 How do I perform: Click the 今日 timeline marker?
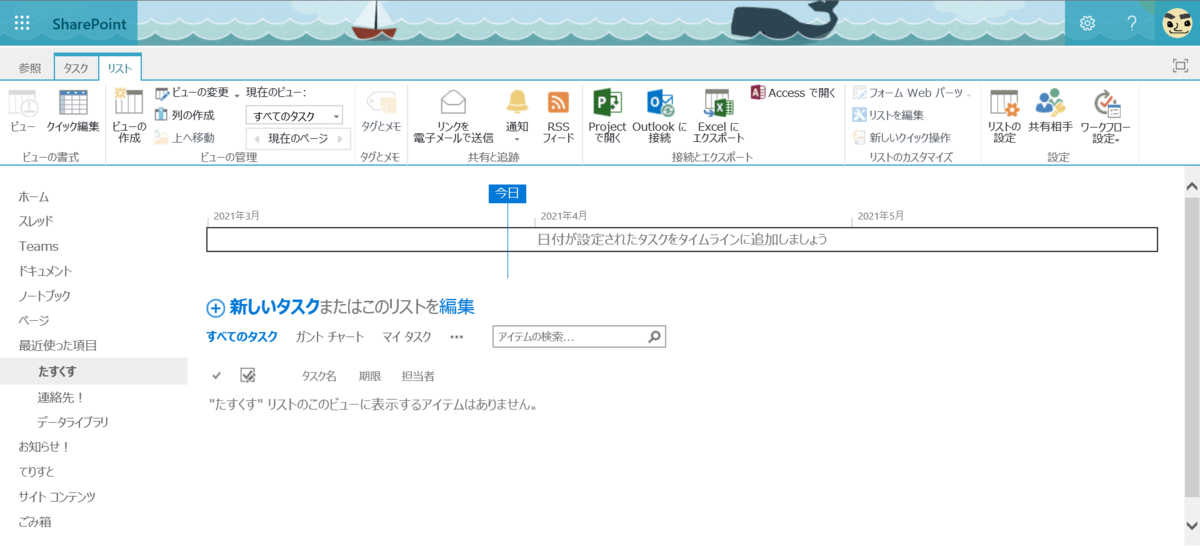click(507, 193)
